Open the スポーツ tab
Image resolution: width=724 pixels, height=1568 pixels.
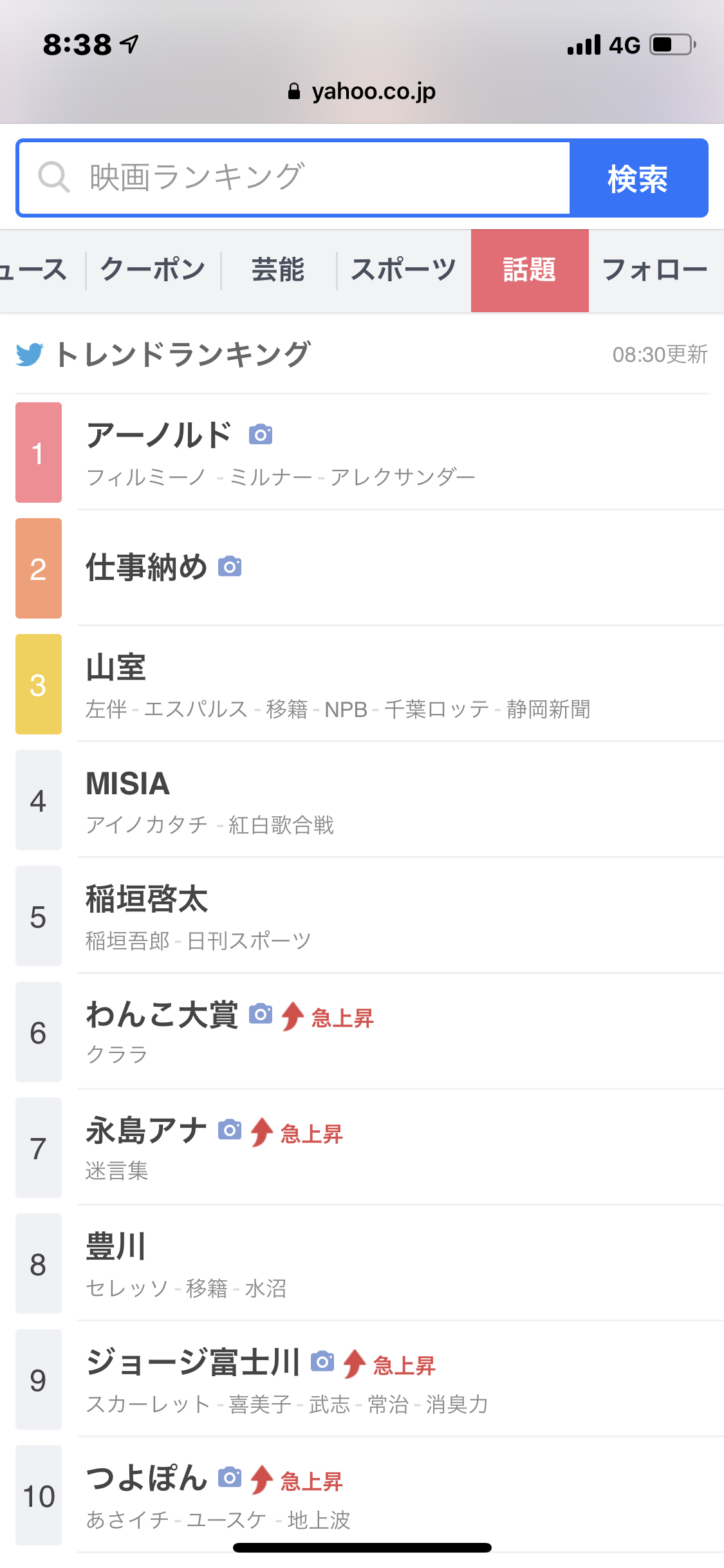[x=404, y=270]
